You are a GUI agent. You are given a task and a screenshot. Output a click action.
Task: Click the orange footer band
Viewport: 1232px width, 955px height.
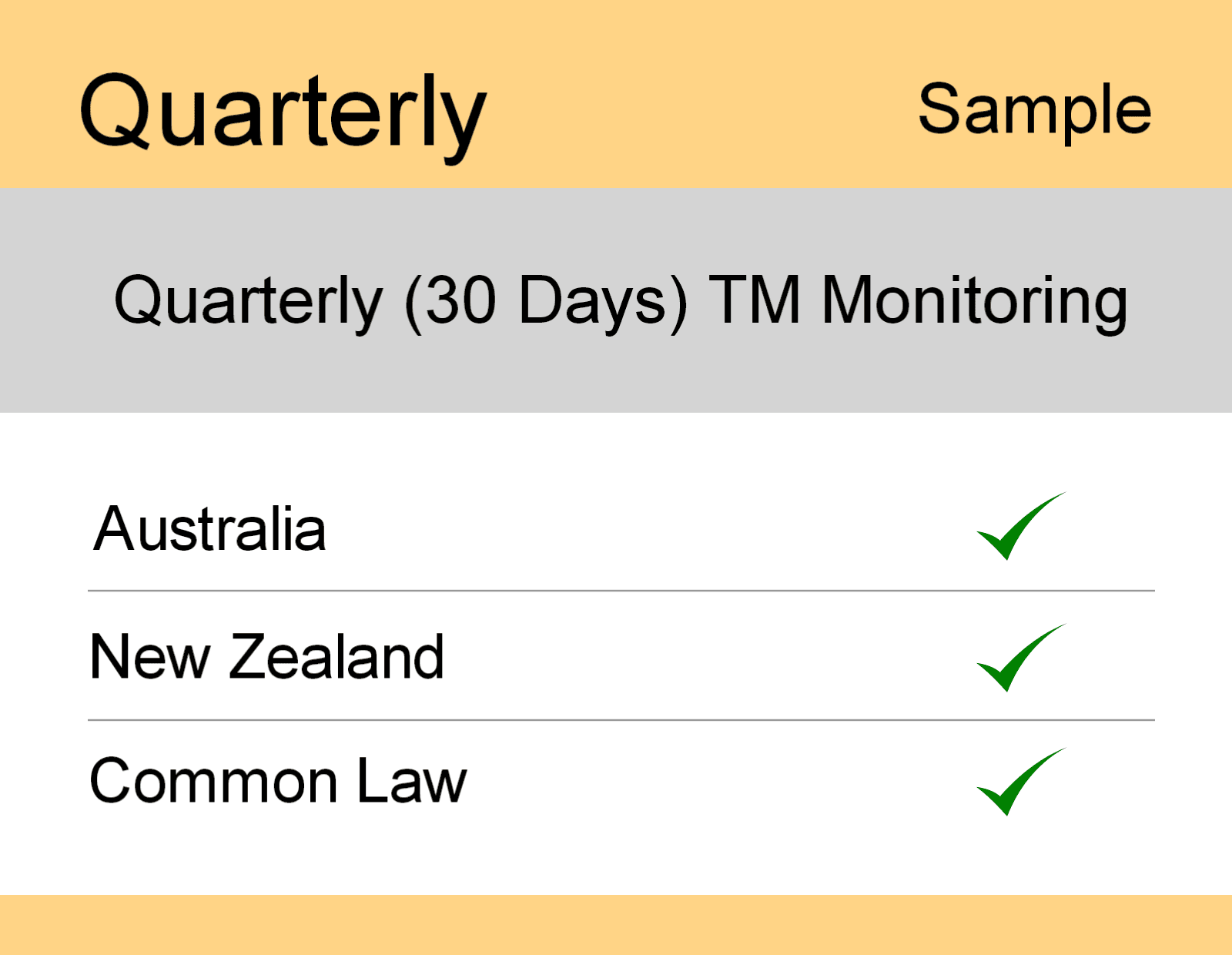click(616, 924)
